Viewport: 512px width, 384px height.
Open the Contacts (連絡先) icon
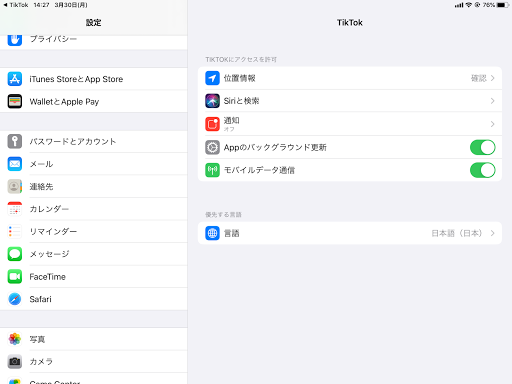click(x=15, y=186)
